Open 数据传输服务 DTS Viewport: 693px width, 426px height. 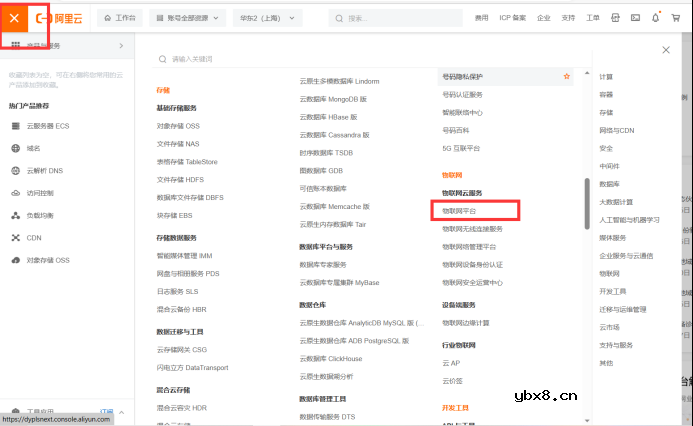click(327, 417)
